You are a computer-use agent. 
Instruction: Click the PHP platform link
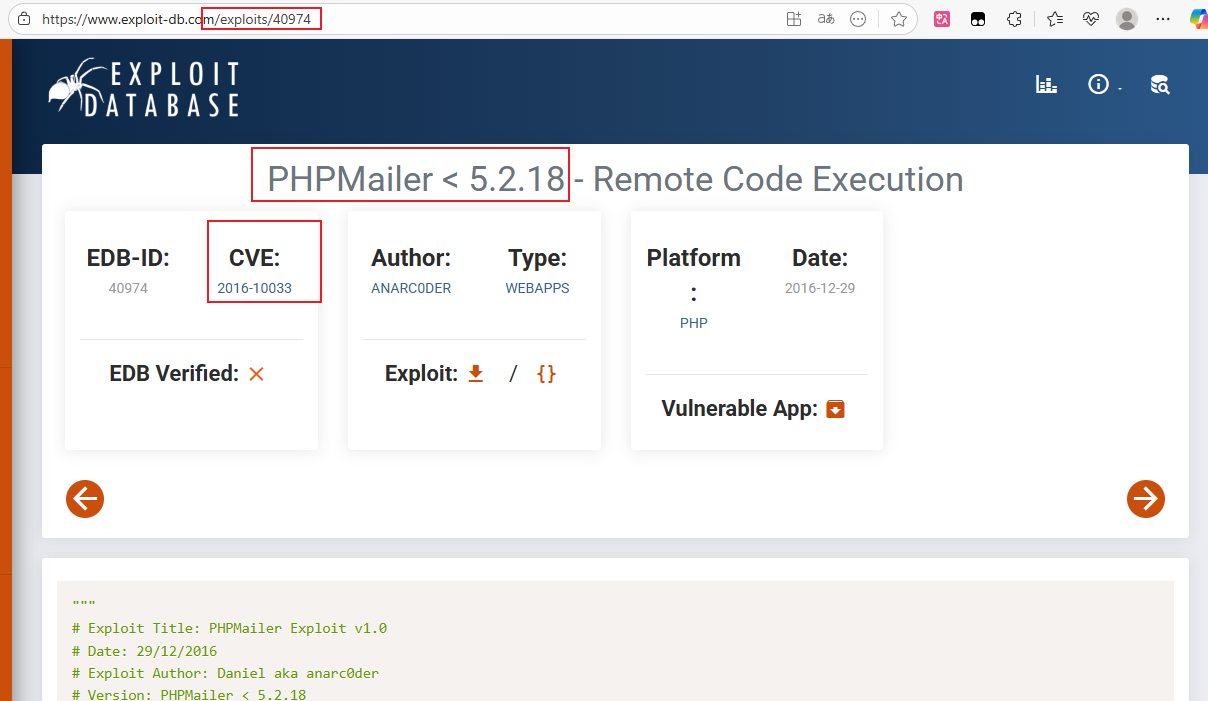694,323
